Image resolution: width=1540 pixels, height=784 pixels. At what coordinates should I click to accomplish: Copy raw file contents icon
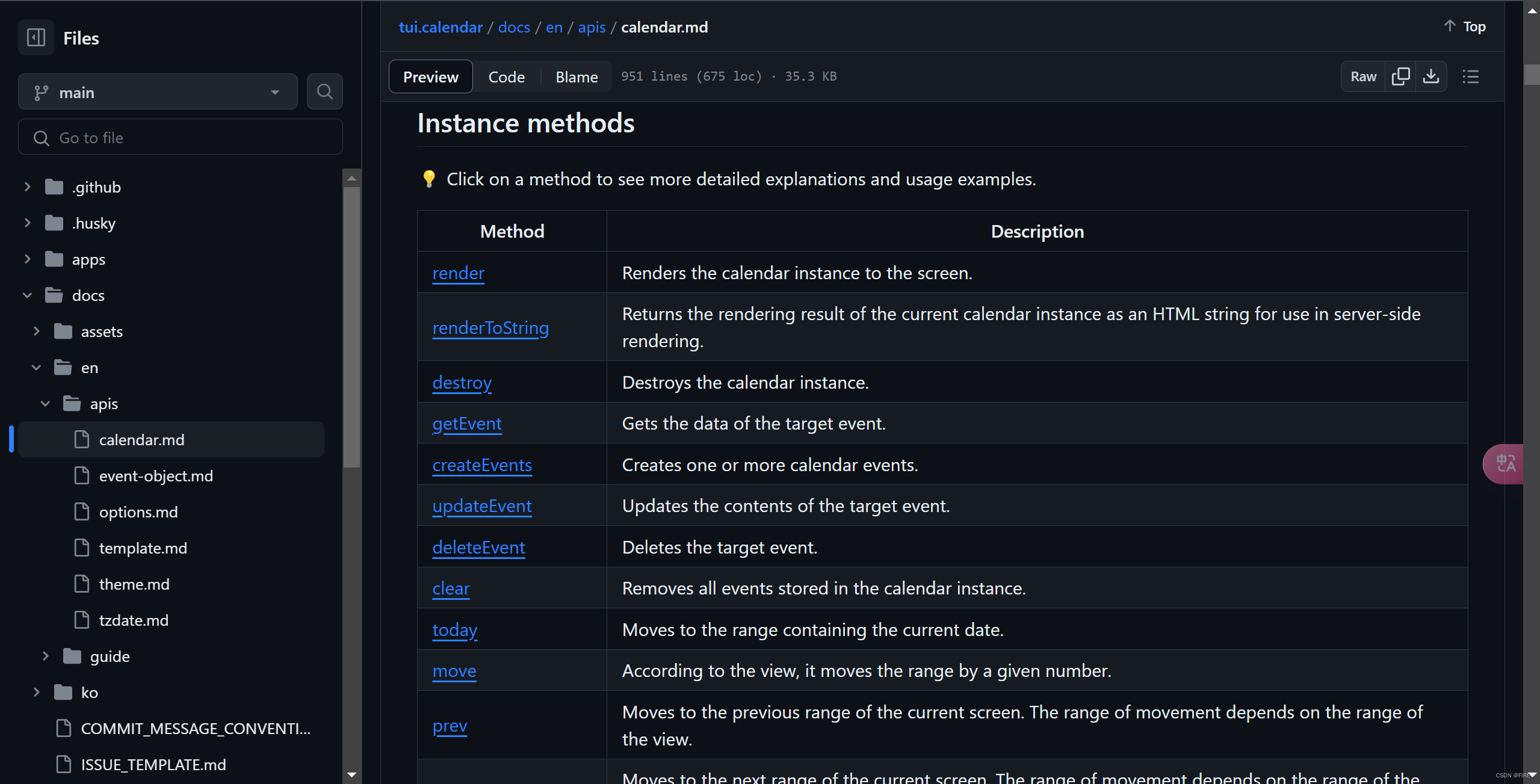pos(1400,76)
